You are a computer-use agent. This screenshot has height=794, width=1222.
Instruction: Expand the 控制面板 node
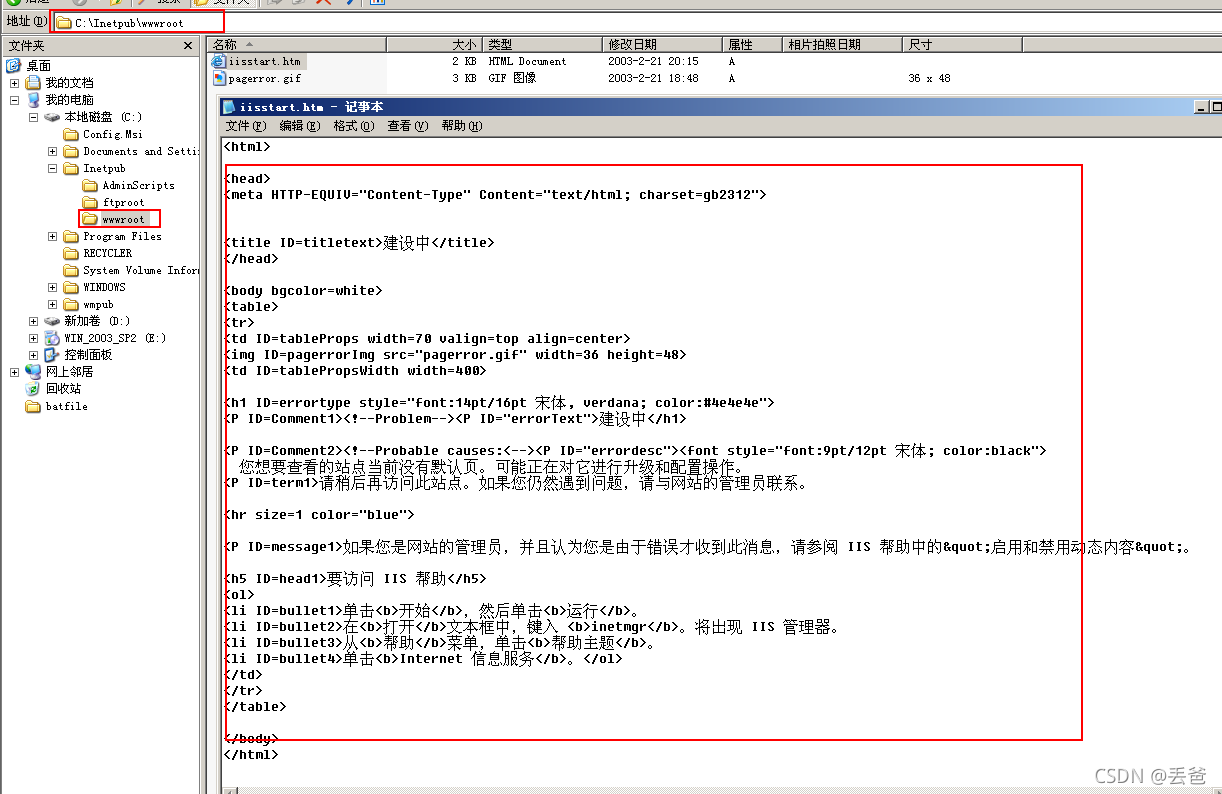pos(33,355)
